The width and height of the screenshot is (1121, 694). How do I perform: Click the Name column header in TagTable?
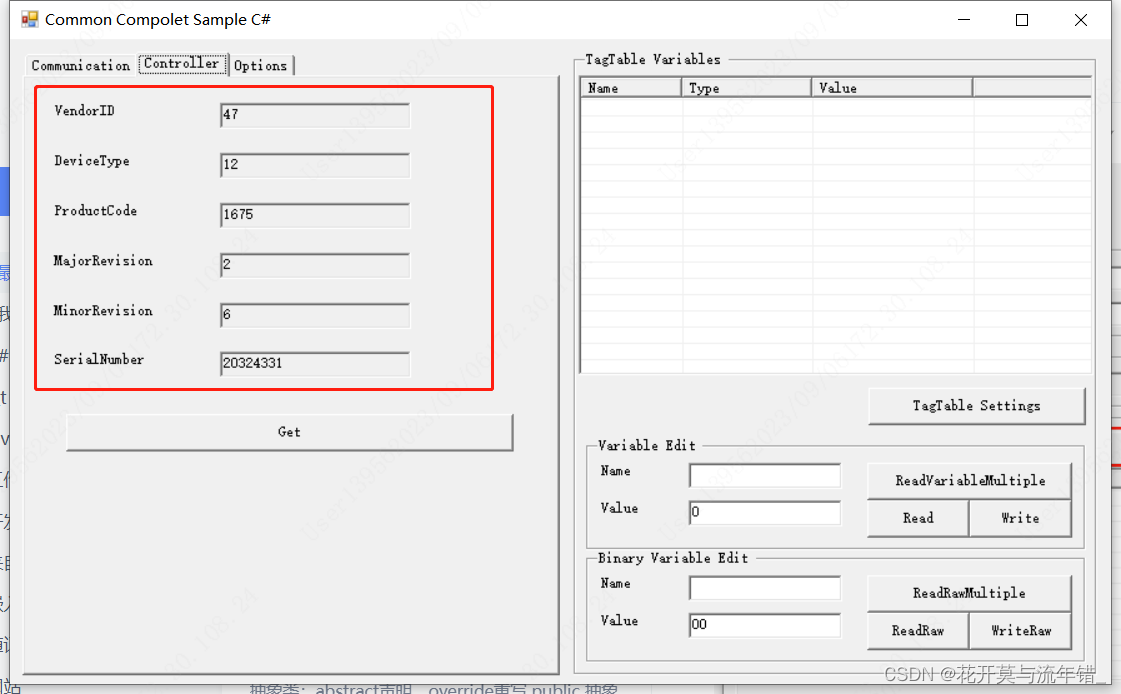point(631,88)
